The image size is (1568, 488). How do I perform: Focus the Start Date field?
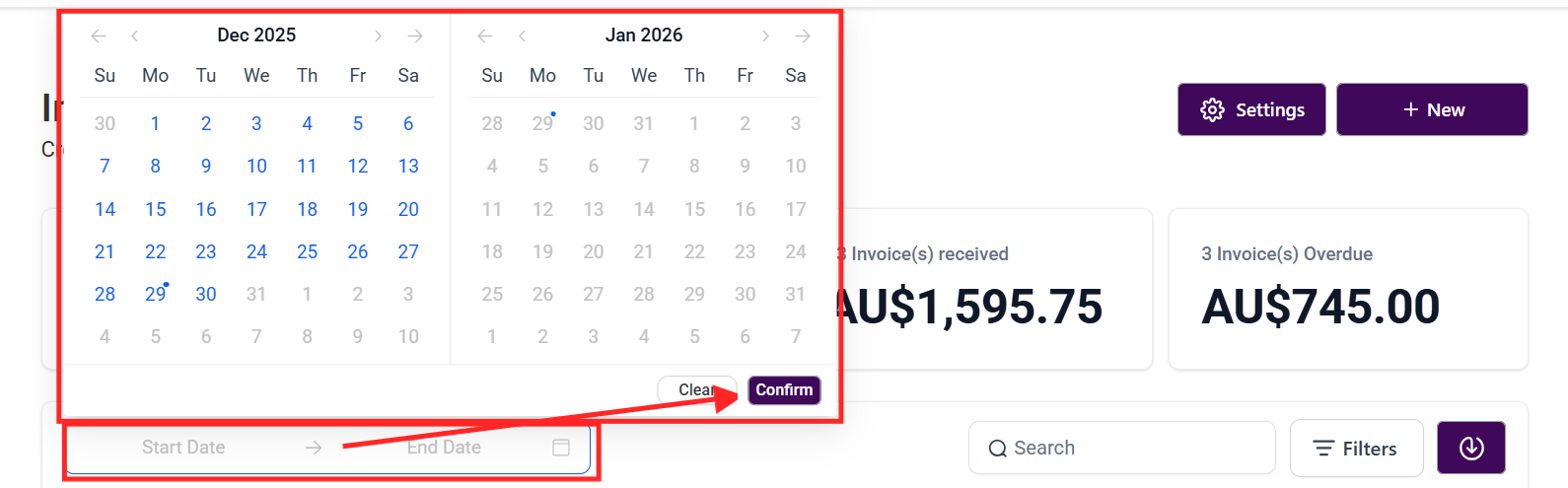(x=183, y=448)
